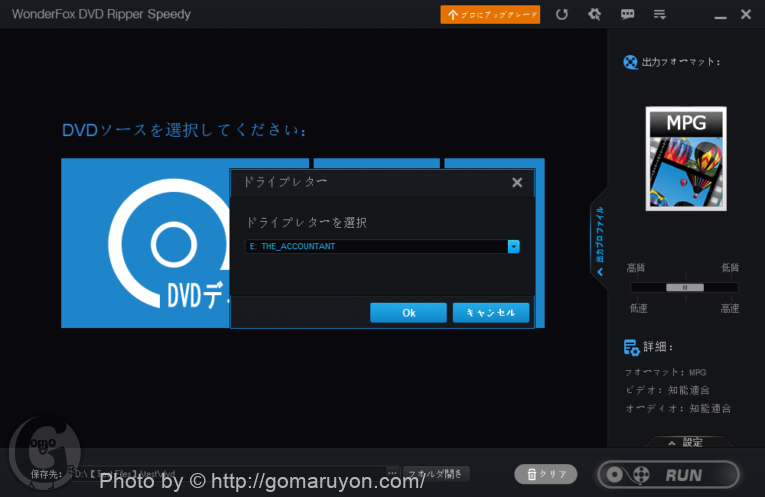Browse output path with the ellipsis button

392,473
